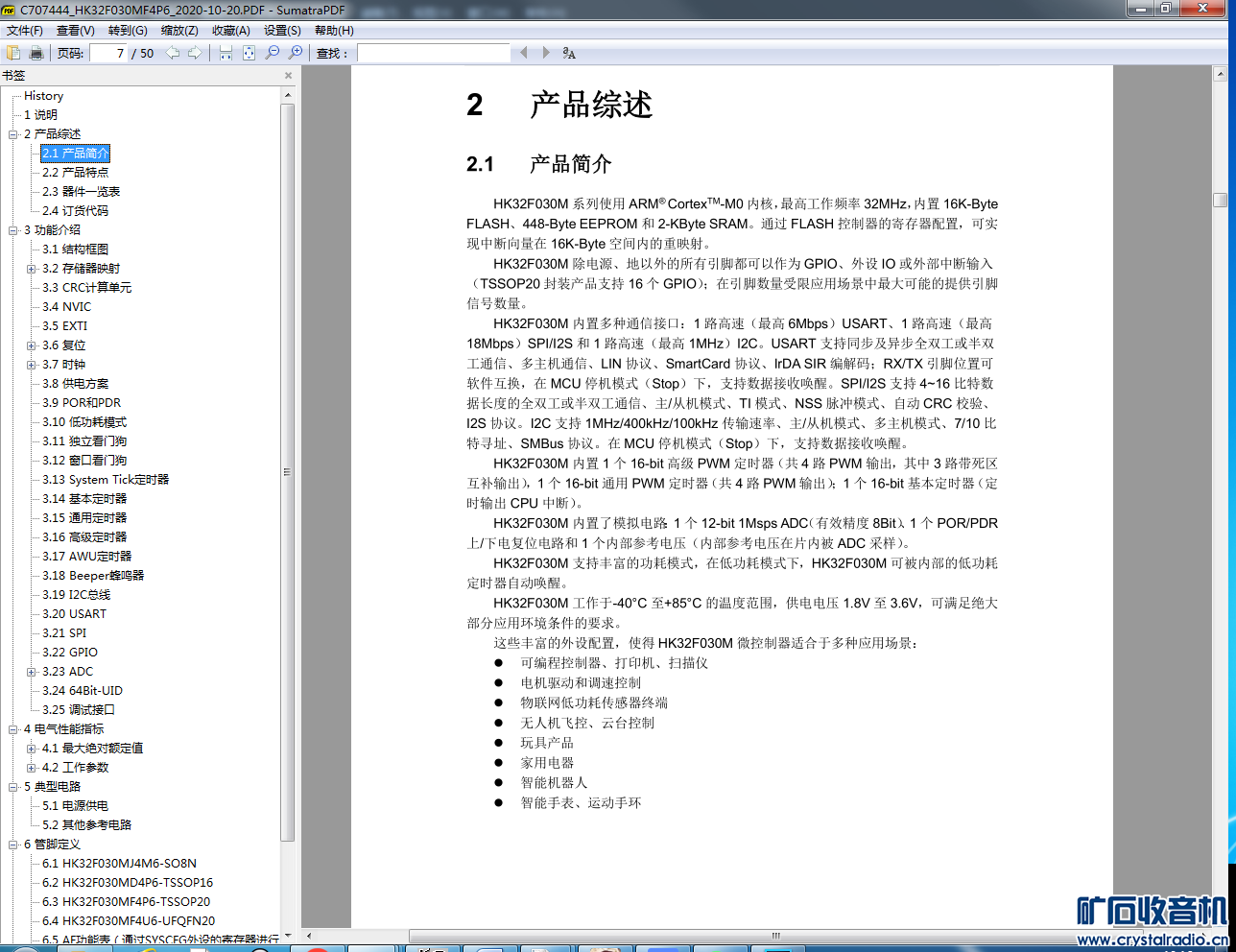This screenshot has height=952, width=1236.
Task: Expand the '3.23 ADC' bookmark node
Action: pos(32,672)
